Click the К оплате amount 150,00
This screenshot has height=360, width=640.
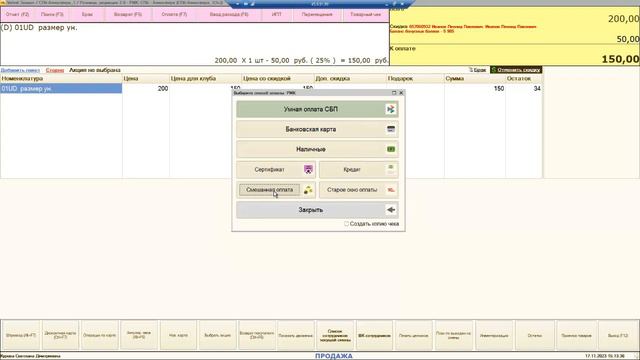620,59
